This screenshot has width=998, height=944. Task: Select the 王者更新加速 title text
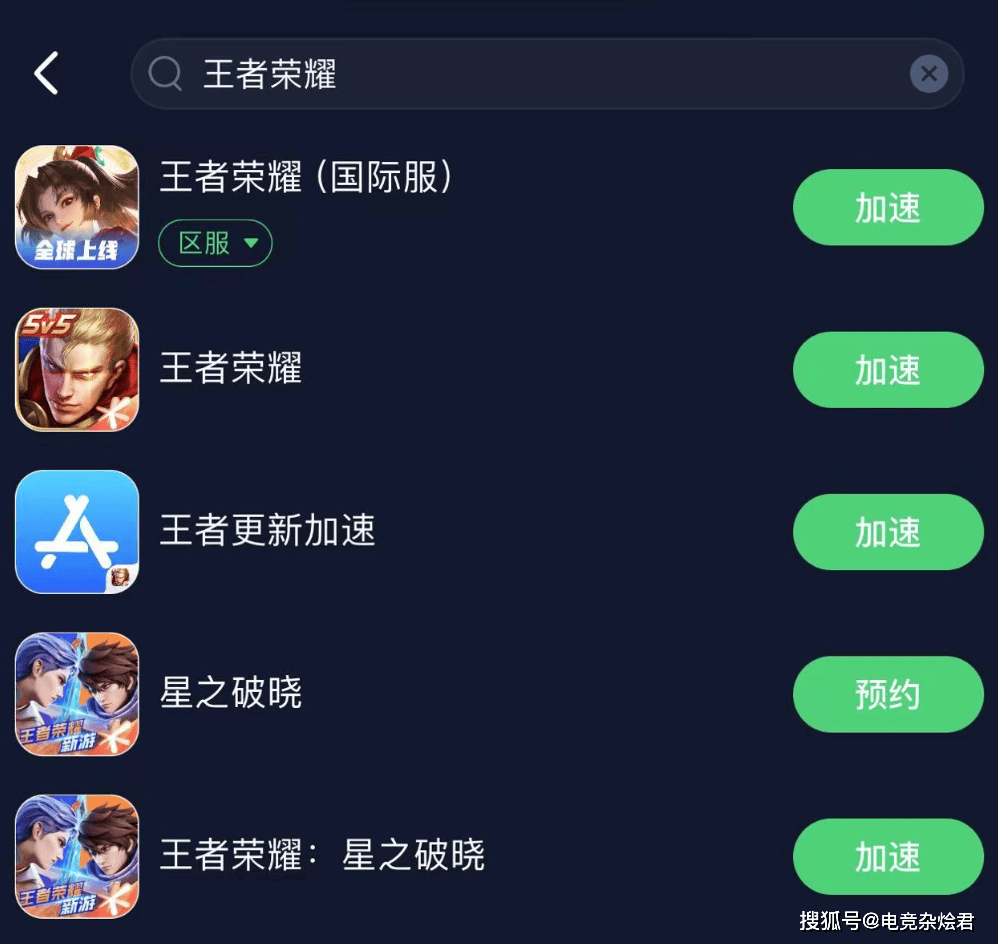(267, 530)
